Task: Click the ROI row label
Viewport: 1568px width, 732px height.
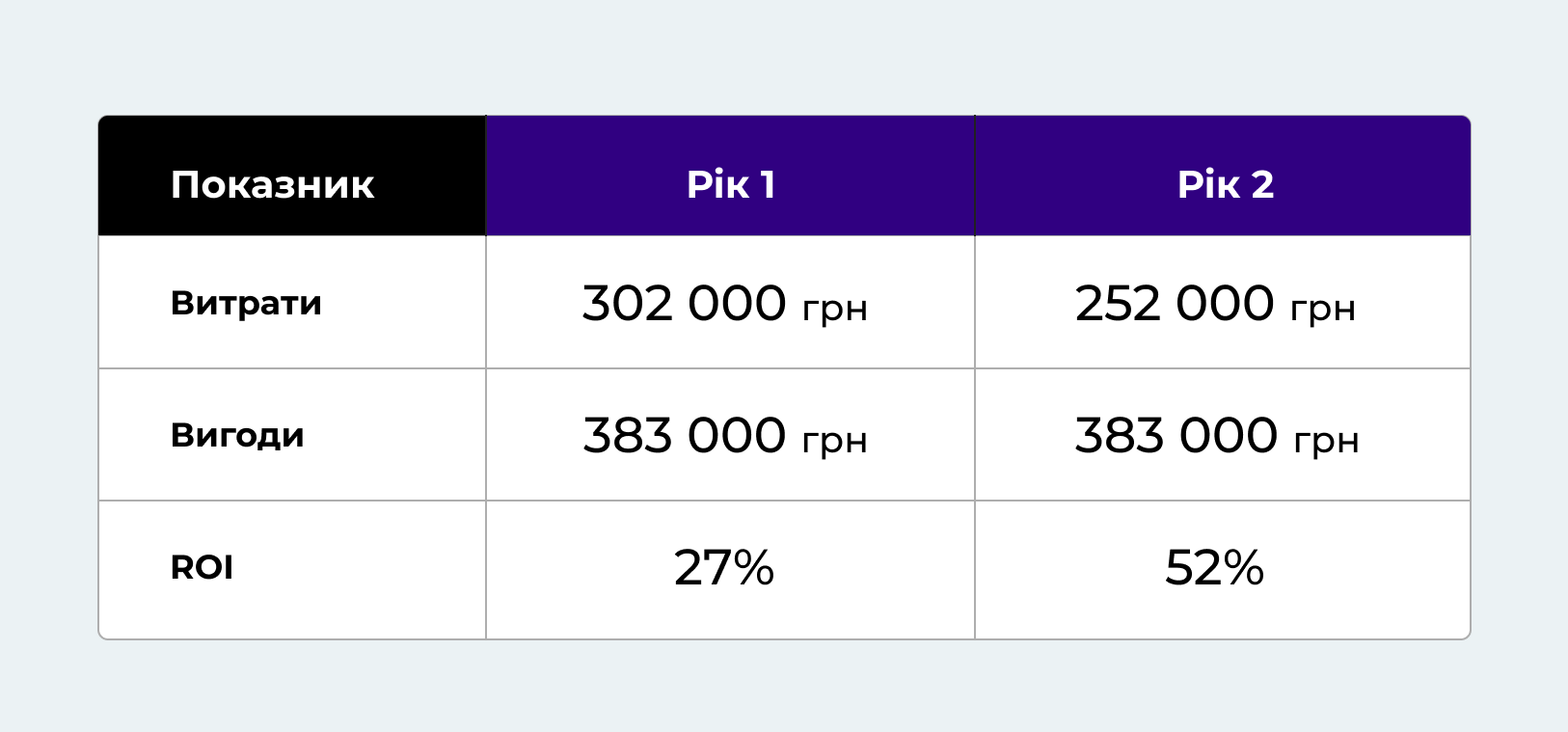Action: 202,567
